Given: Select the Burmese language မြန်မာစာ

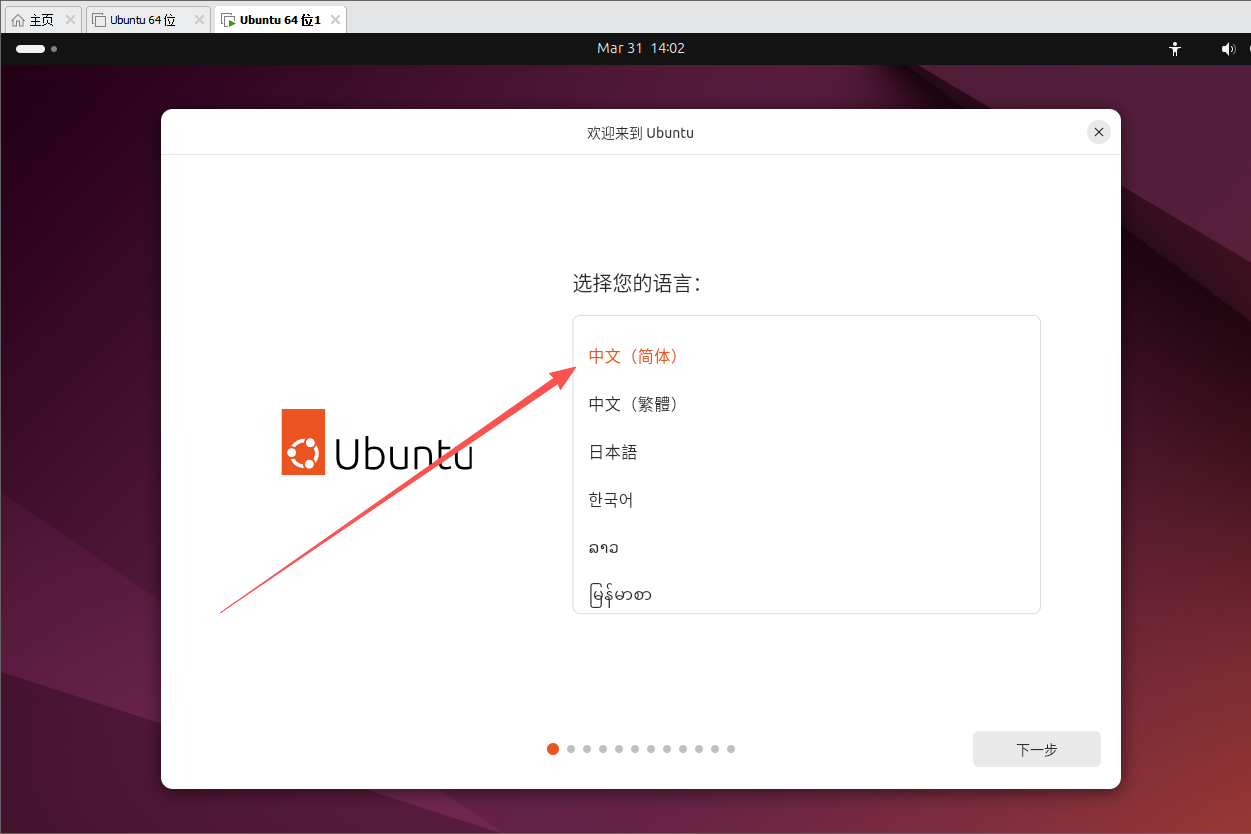Looking at the screenshot, I should tap(806, 594).
